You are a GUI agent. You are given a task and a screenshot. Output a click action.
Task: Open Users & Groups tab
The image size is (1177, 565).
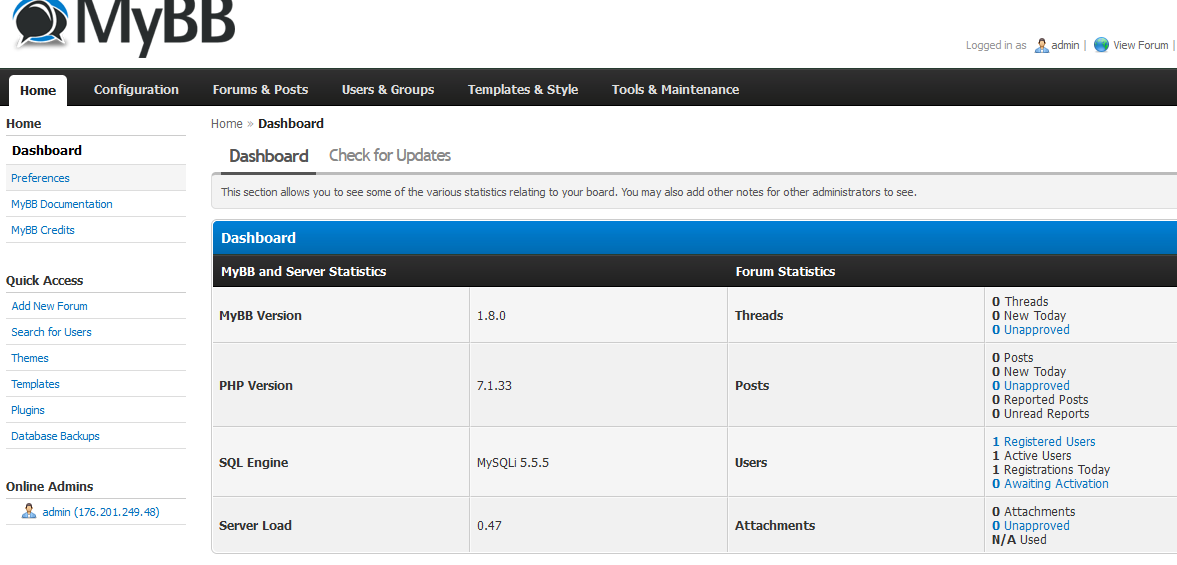(388, 89)
